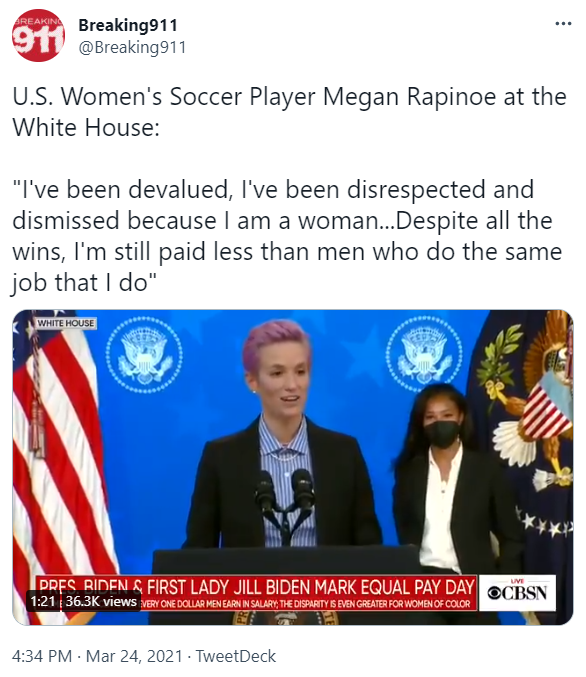The width and height of the screenshot is (586, 677).
Task: Click the Breaking911 red profile avatar
Action: tap(38, 35)
